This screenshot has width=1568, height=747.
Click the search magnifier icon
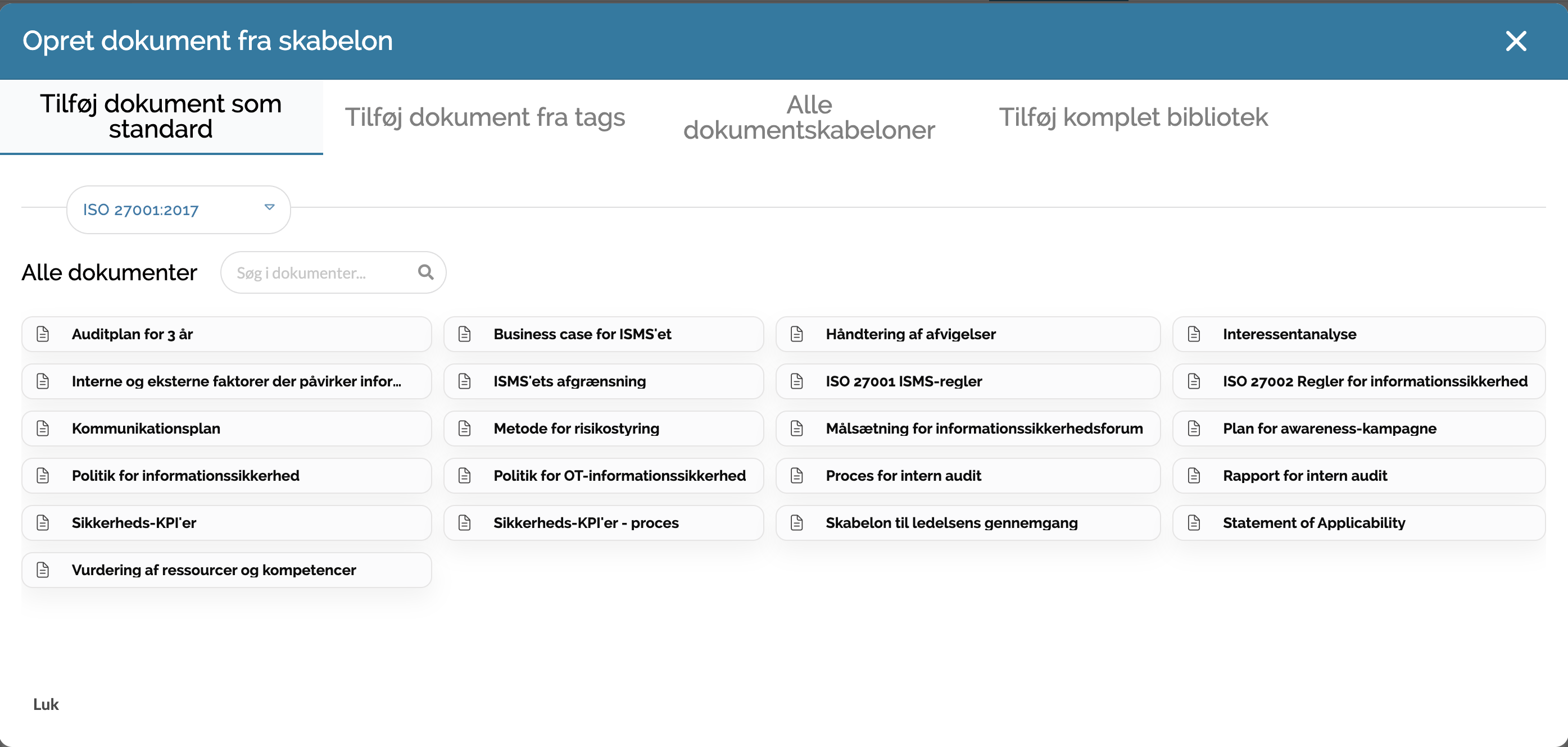click(x=425, y=272)
